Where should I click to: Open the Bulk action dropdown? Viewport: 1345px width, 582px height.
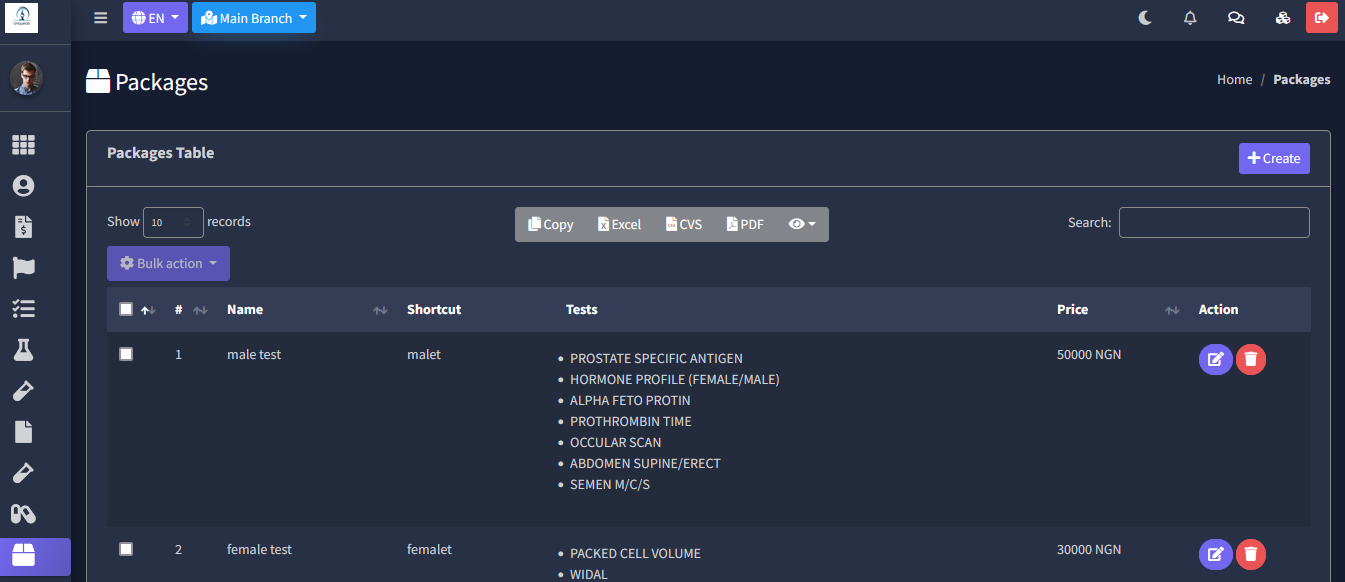point(168,264)
